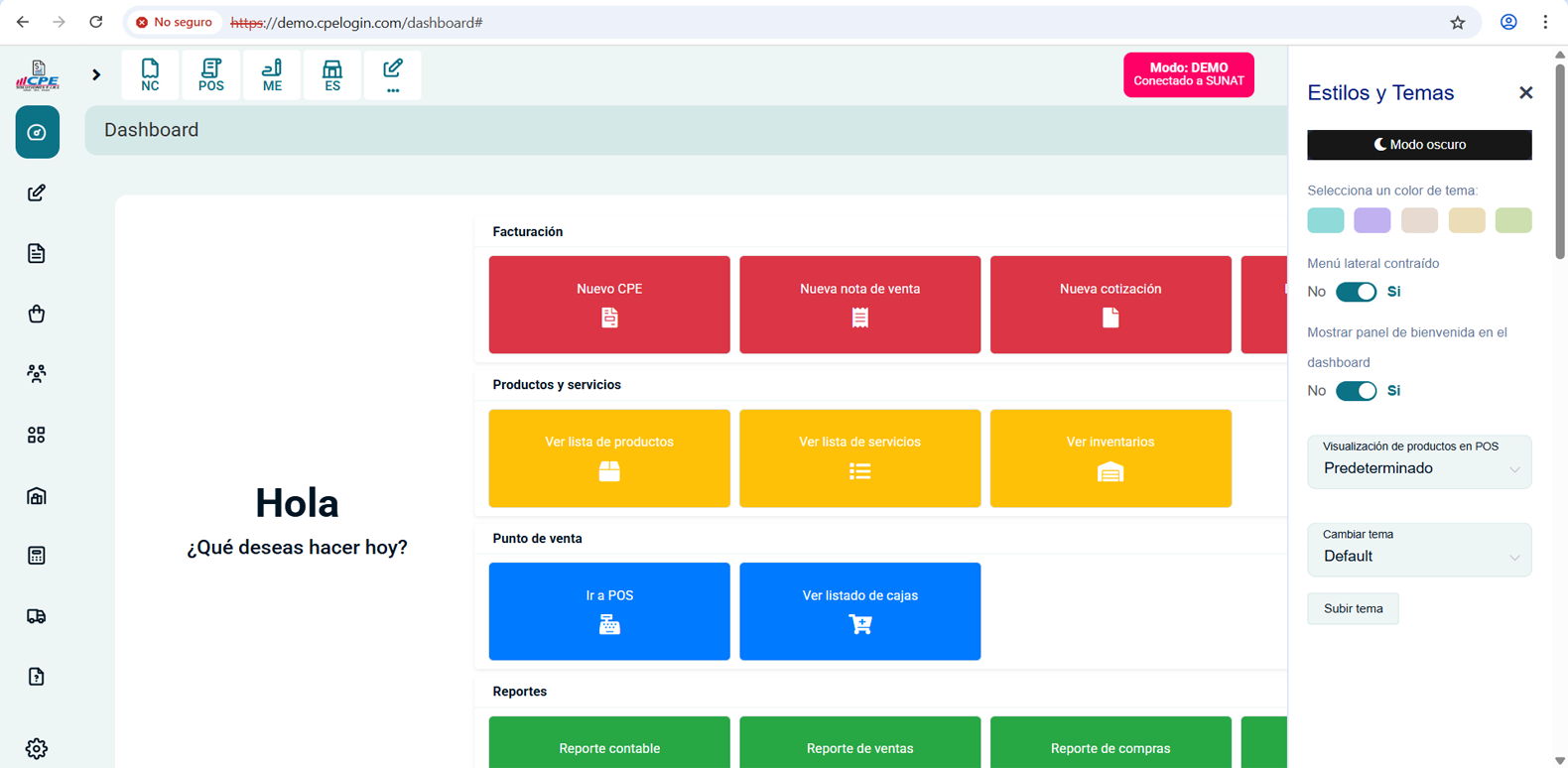Select the purple theme color swatch
The height and width of the screenshot is (768, 1568).
click(x=1372, y=220)
